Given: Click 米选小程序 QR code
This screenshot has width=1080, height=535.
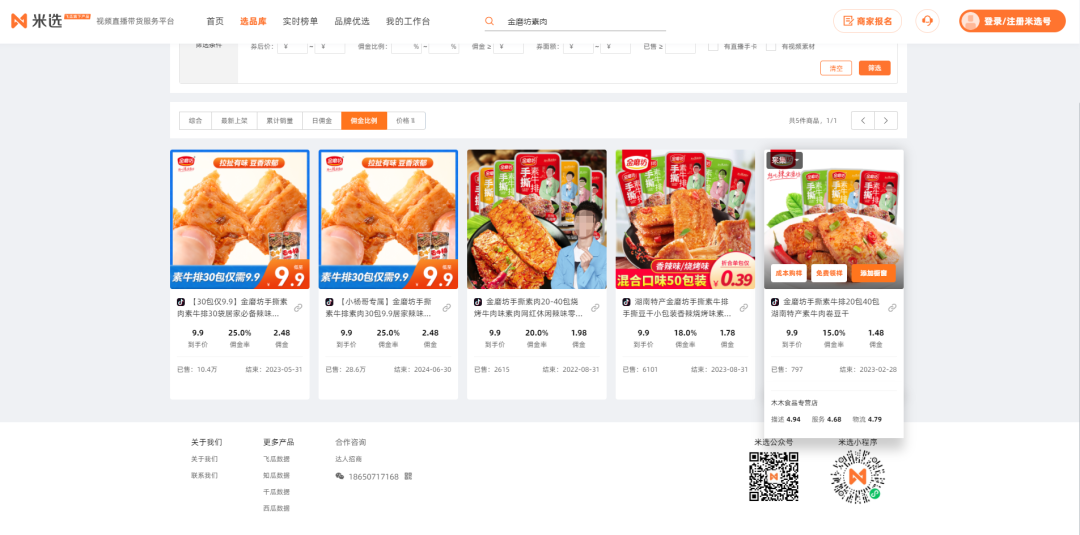Looking at the screenshot, I should (x=857, y=476).
